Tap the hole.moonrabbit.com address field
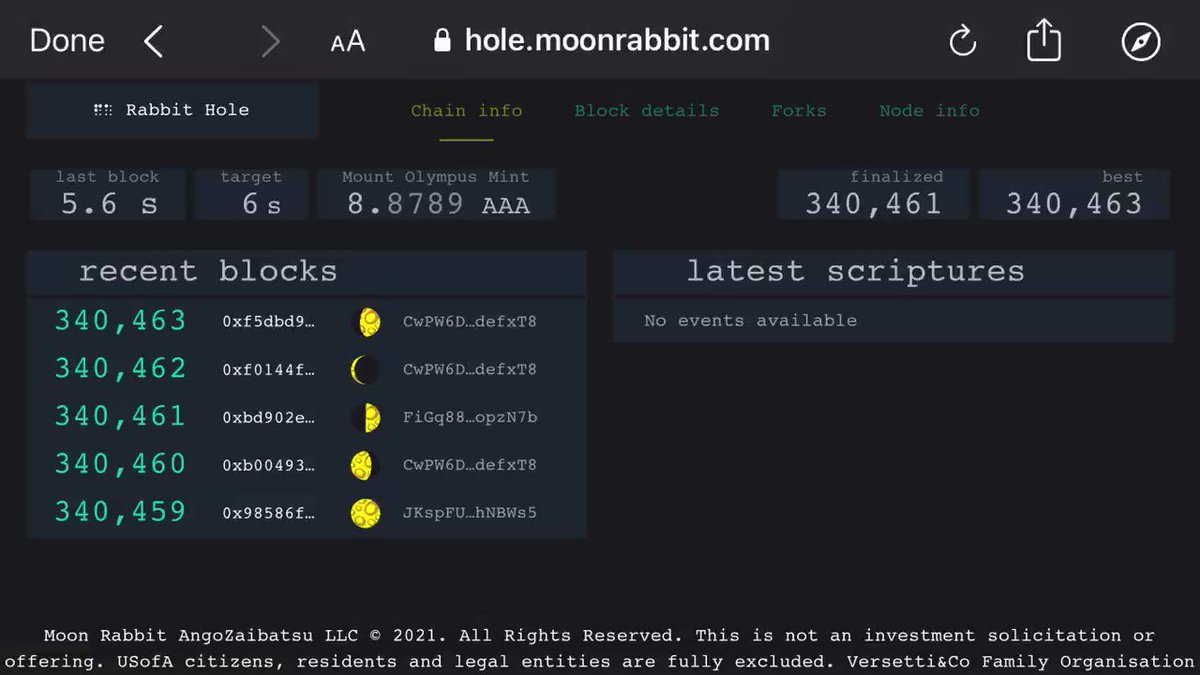Viewport: 1200px width, 675px height. (602, 41)
